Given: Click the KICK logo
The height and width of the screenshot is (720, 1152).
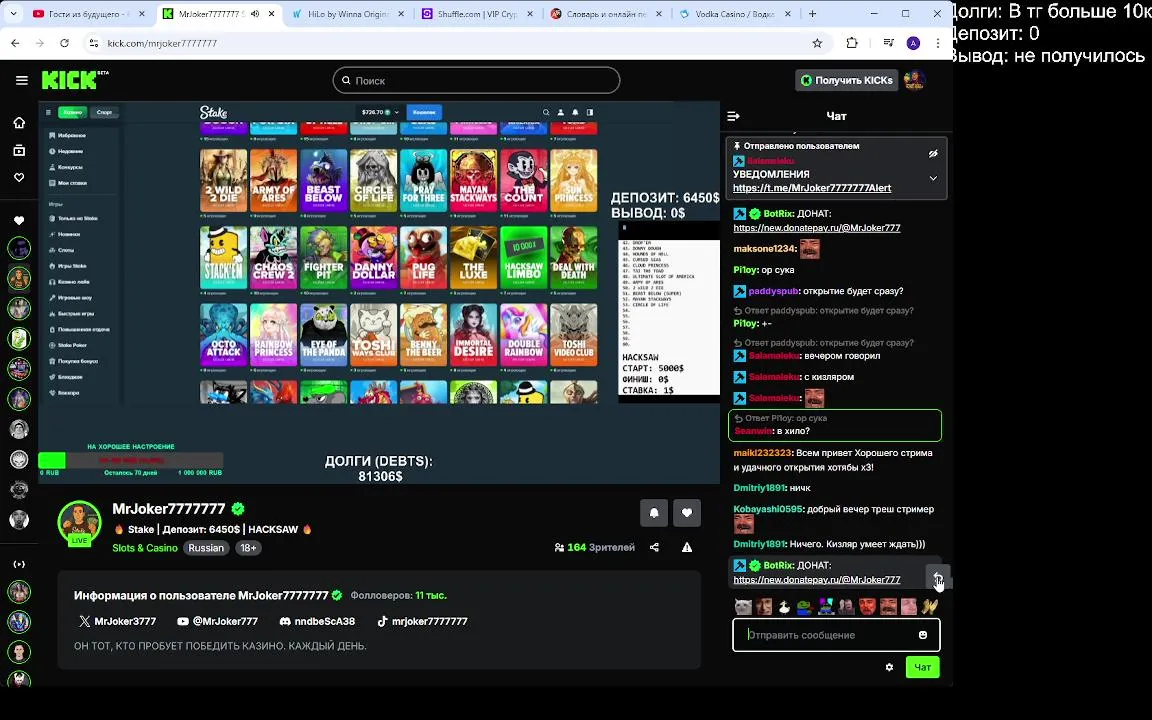Looking at the screenshot, I should (x=74, y=79).
